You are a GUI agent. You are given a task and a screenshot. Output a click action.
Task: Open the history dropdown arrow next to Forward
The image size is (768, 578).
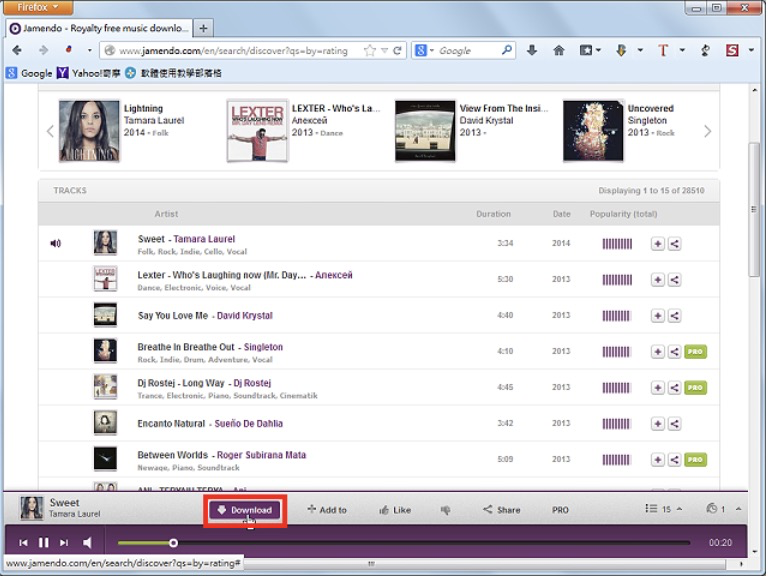click(x=89, y=50)
